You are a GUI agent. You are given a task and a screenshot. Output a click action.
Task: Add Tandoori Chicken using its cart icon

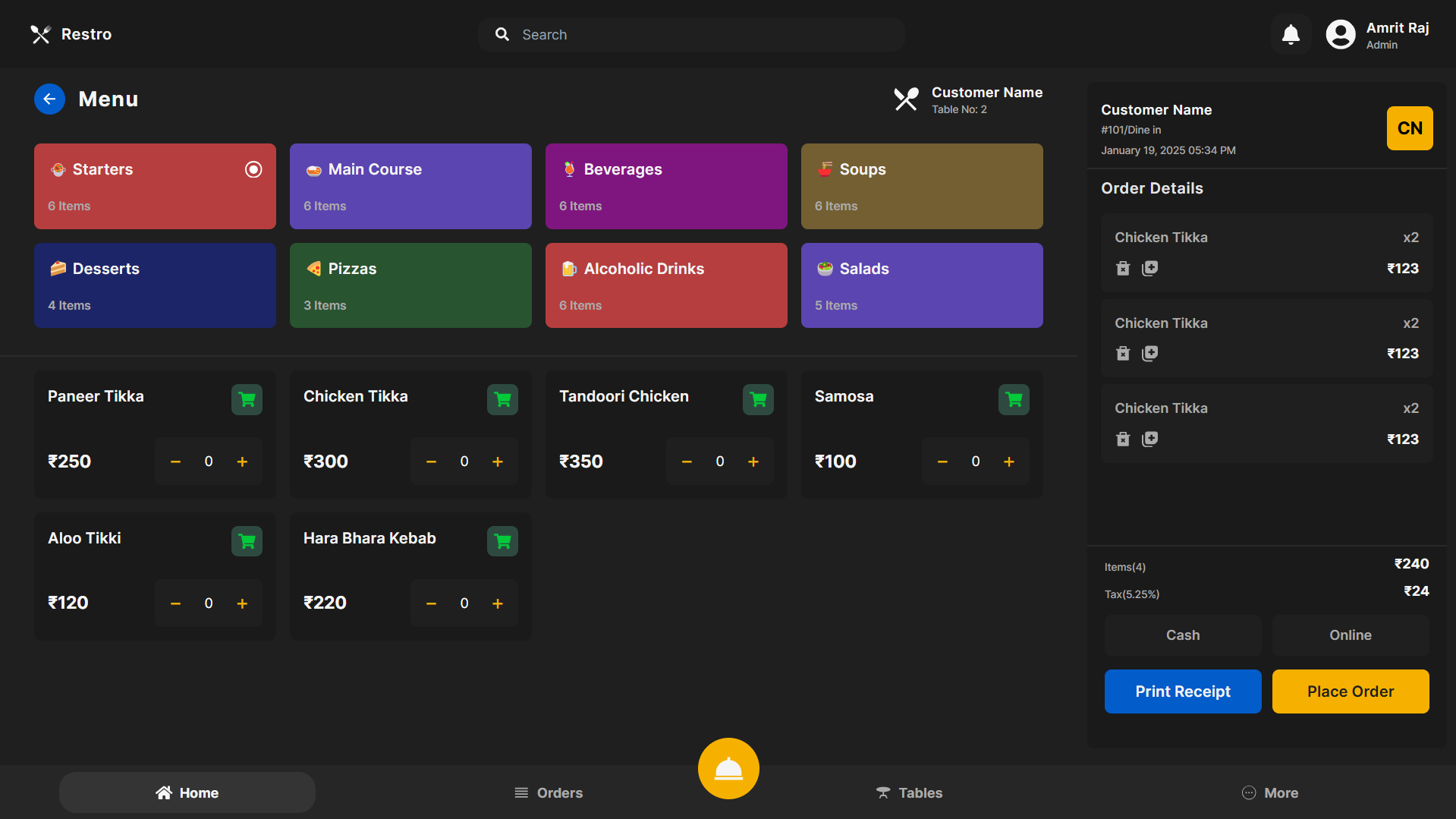[758, 399]
